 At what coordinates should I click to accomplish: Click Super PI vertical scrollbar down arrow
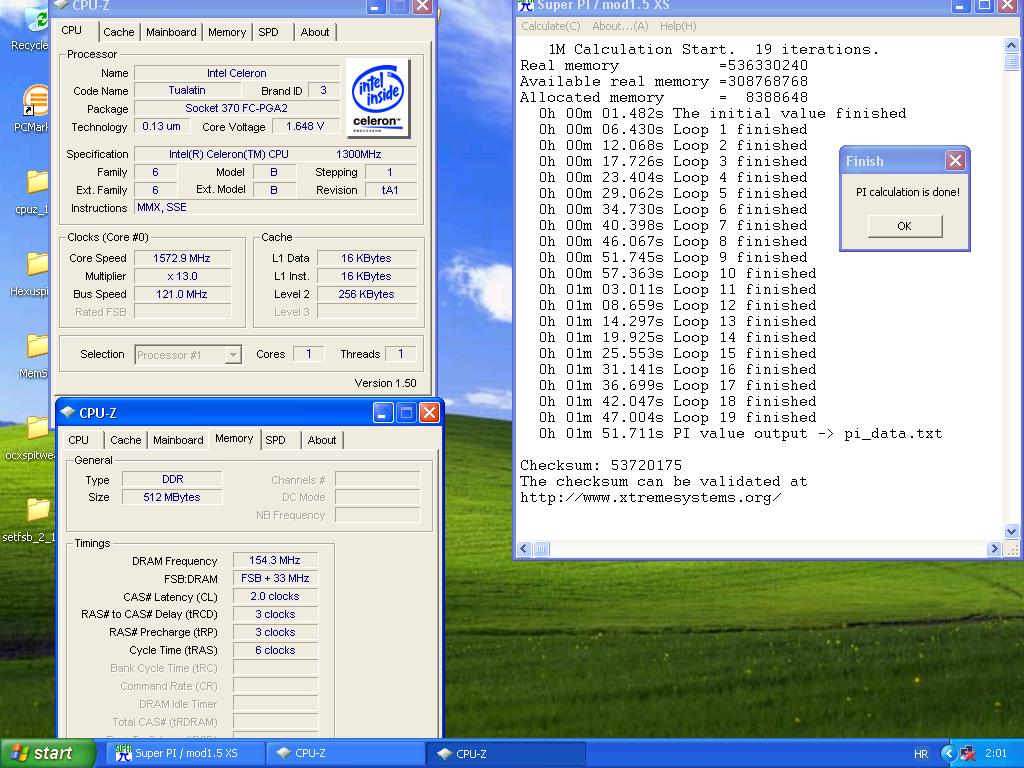tap(1011, 532)
